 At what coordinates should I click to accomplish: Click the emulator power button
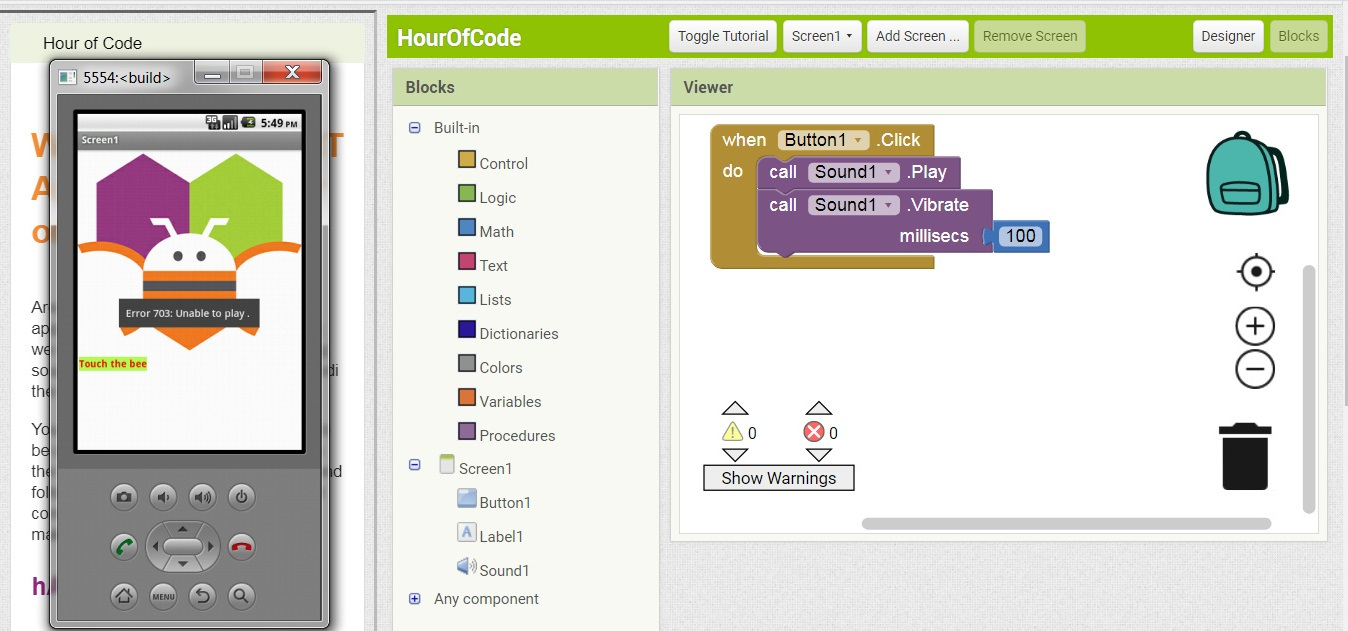click(241, 496)
